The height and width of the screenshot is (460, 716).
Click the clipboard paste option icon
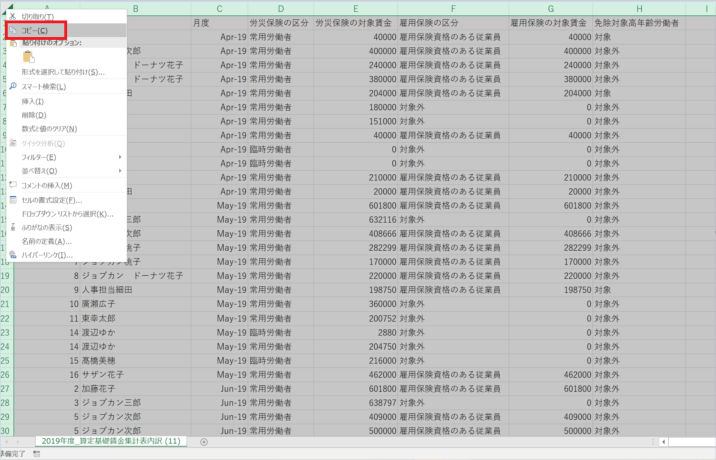[28, 57]
